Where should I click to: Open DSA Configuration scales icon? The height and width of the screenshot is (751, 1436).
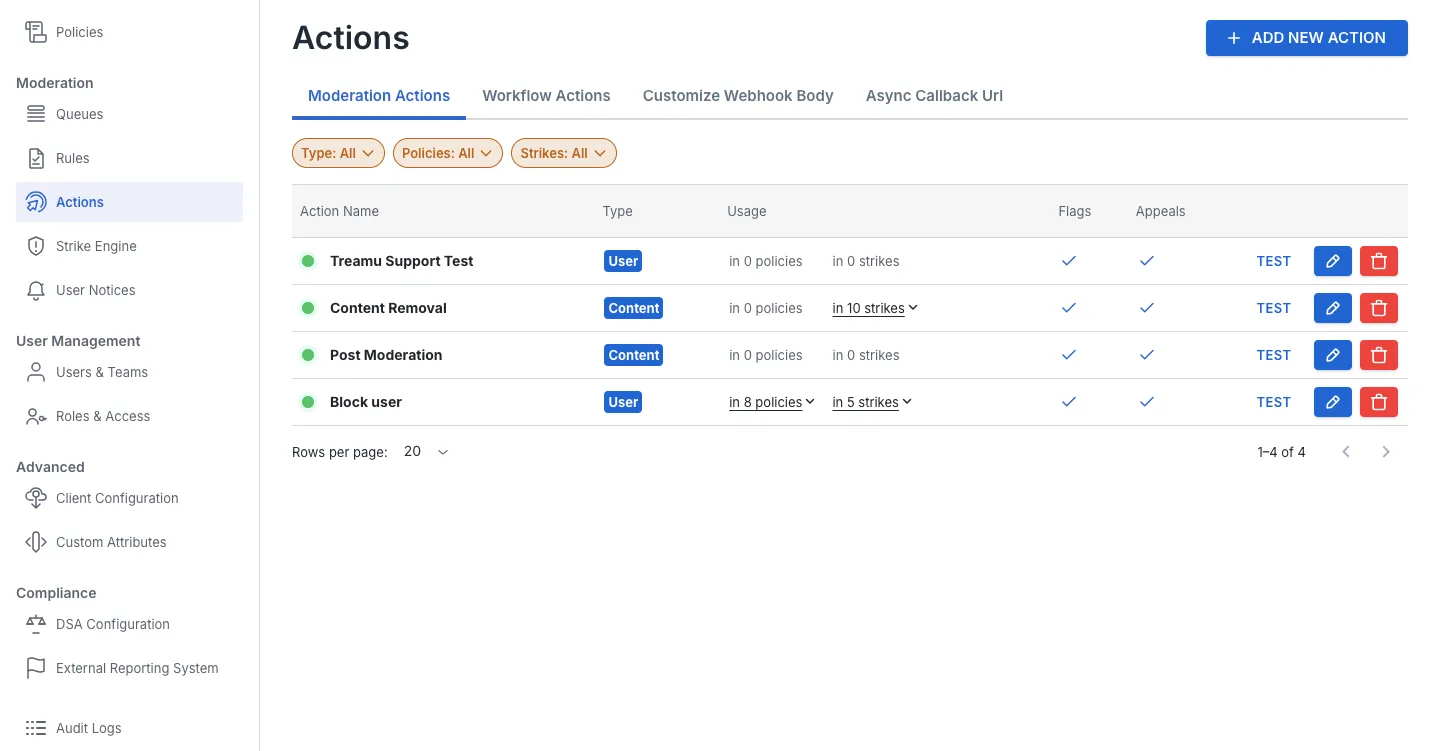point(36,624)
